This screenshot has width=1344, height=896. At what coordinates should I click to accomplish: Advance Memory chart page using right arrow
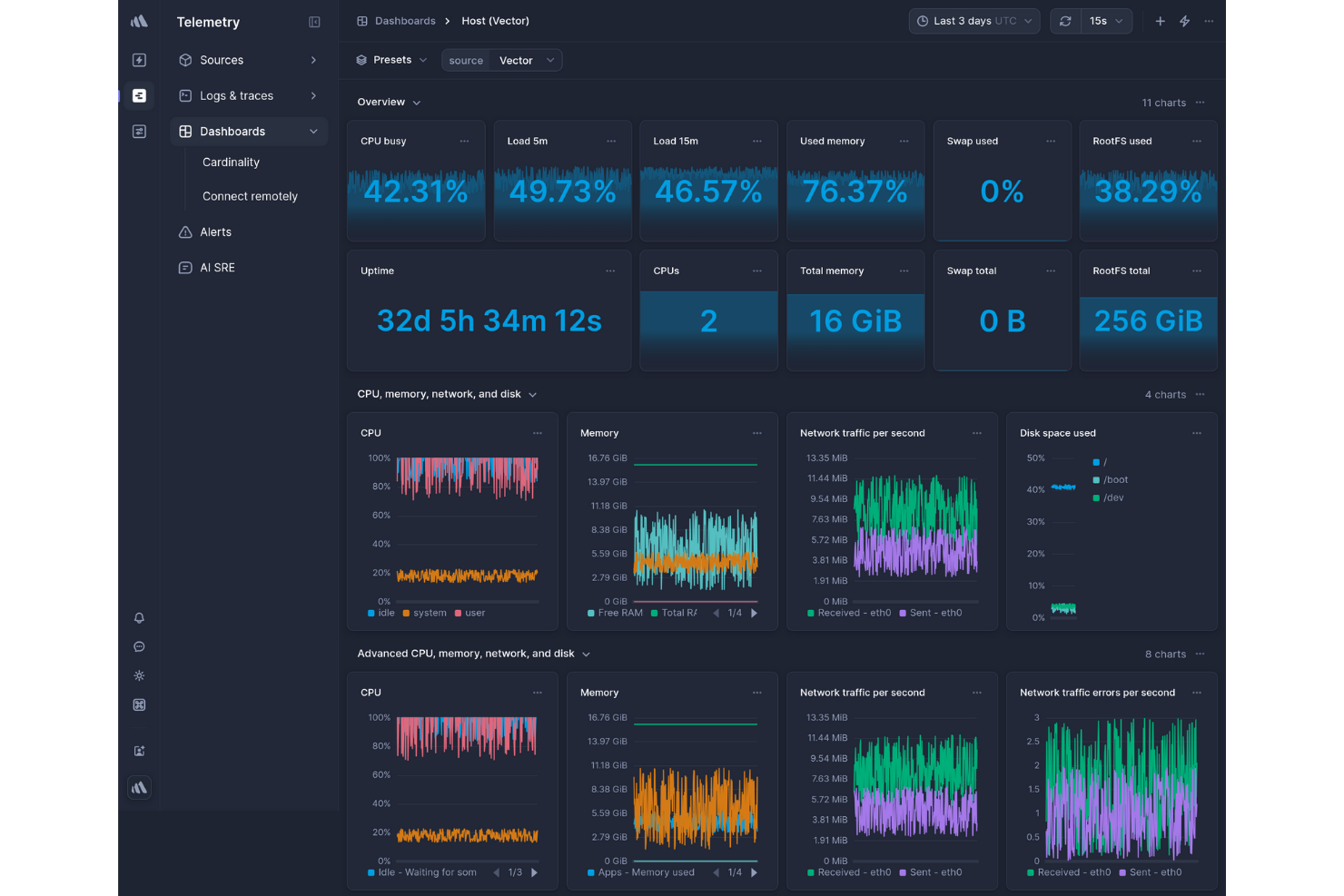coord(754,613)
